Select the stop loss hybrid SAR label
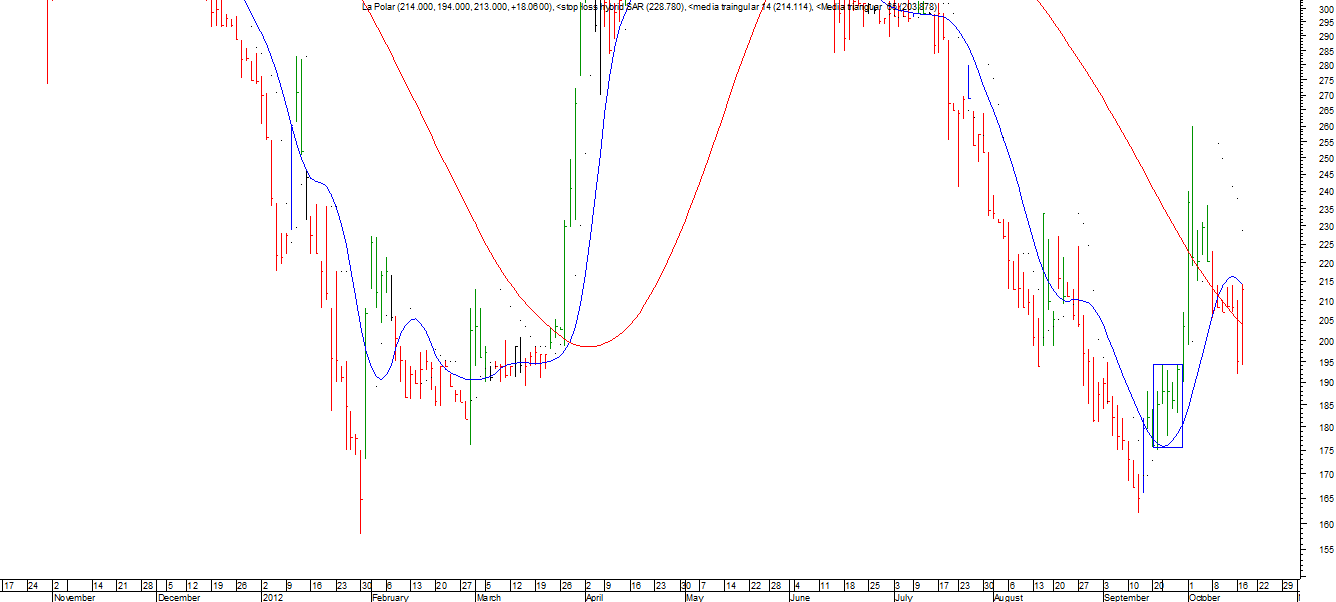This screenshot has height=602, width=1336. [x=620, y=7]
